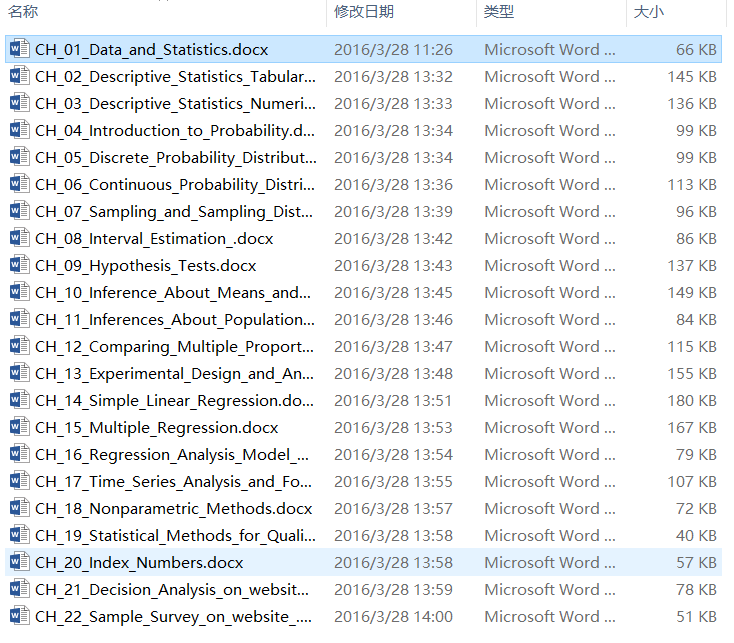734x643 pixels.
Task: Click Word icon of CH_02_Descriptive_Statistics_Tabular file
Action: tap(20, 76)
